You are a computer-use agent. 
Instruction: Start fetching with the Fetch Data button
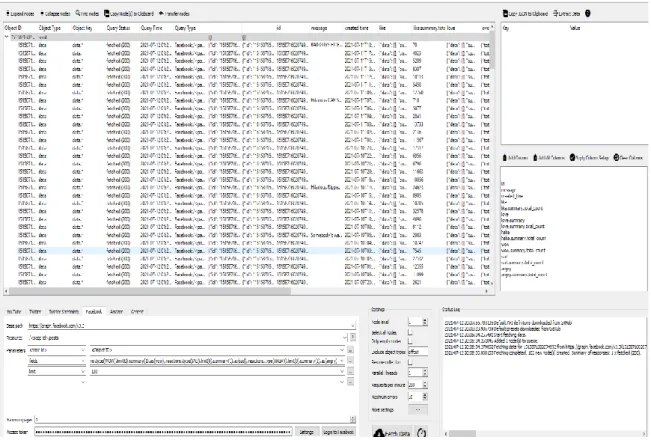pyautogui.click(x=392, y=433)
